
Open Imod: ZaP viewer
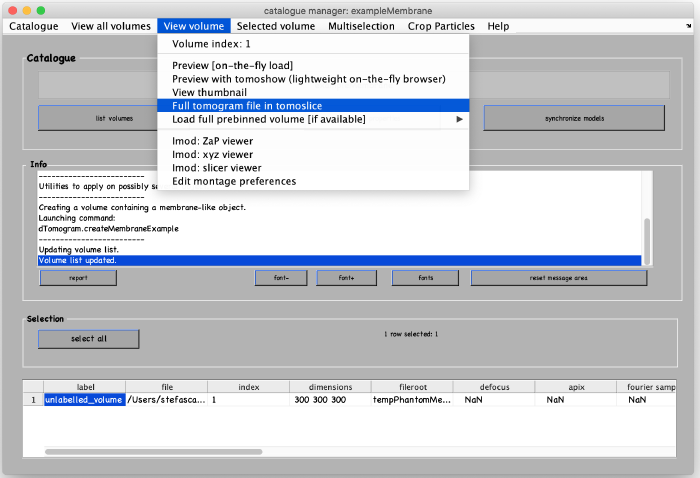pyautogui.click(x=313, y=141)
